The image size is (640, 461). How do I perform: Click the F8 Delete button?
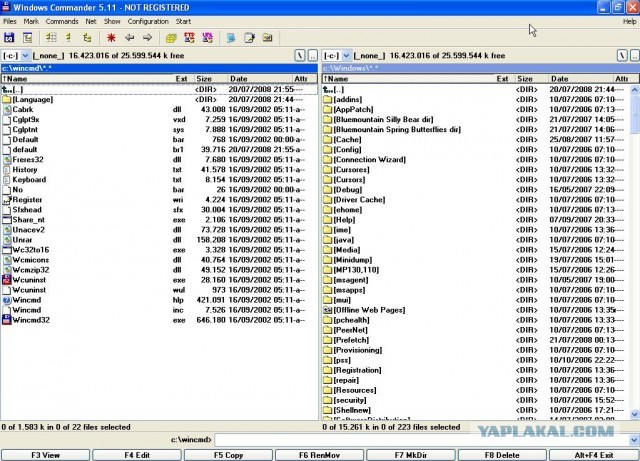pos(502,455)
